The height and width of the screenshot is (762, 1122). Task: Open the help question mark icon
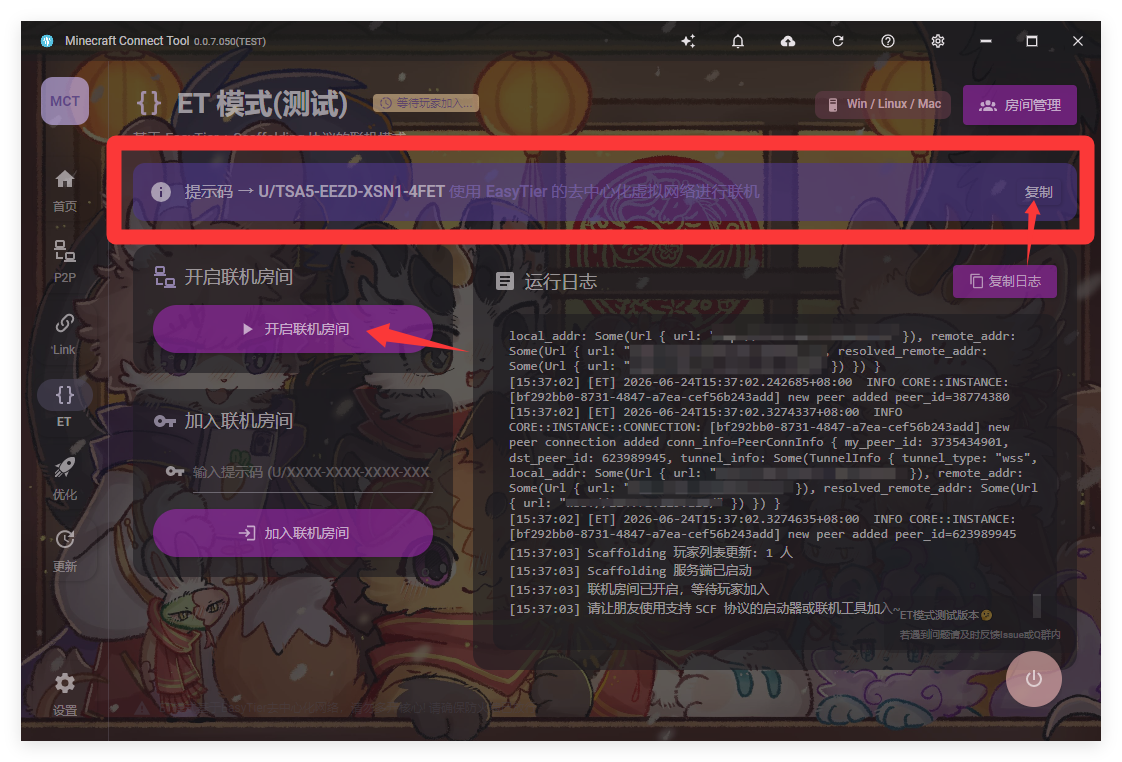[888, 41]
